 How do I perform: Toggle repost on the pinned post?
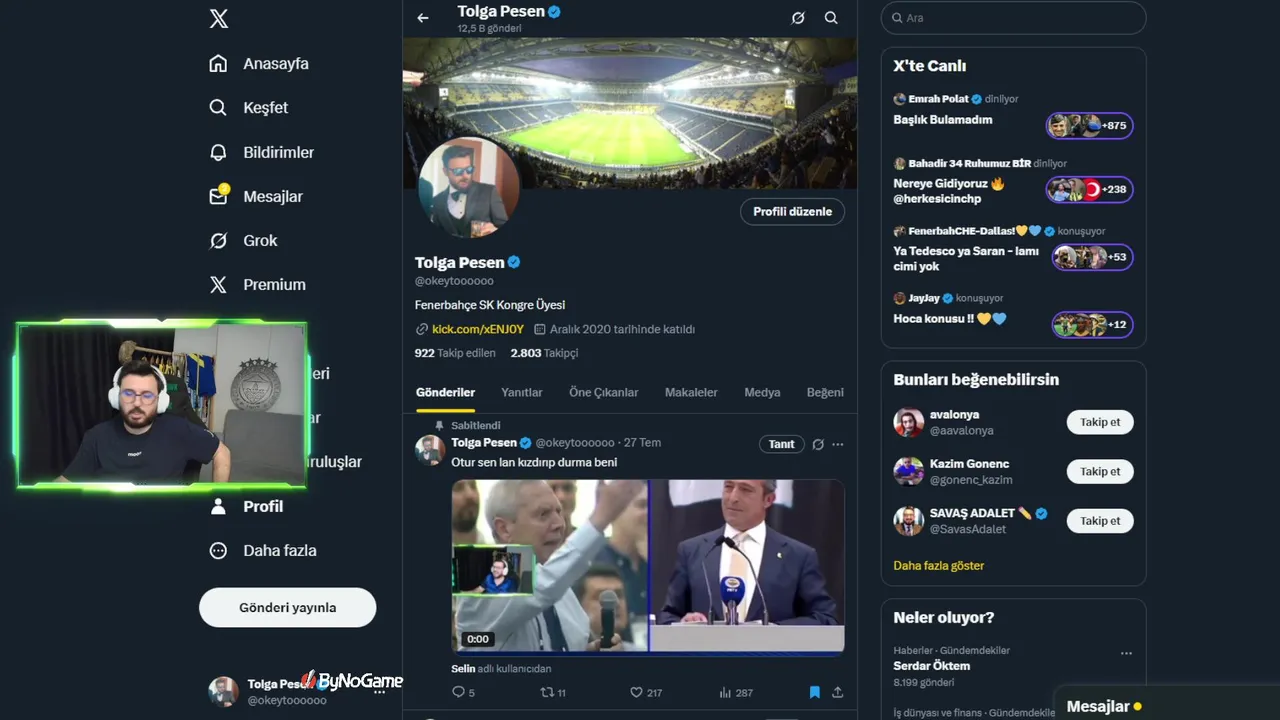point(547,692)
